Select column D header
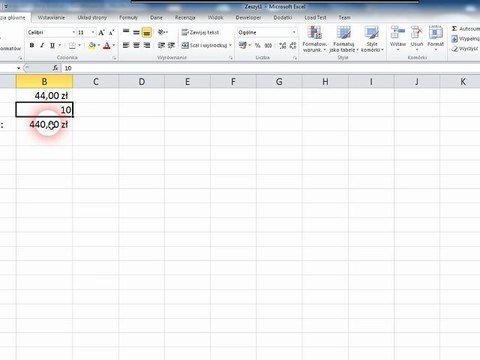The width and height of the screenshot is (480, 360). [x=142, y=82]
